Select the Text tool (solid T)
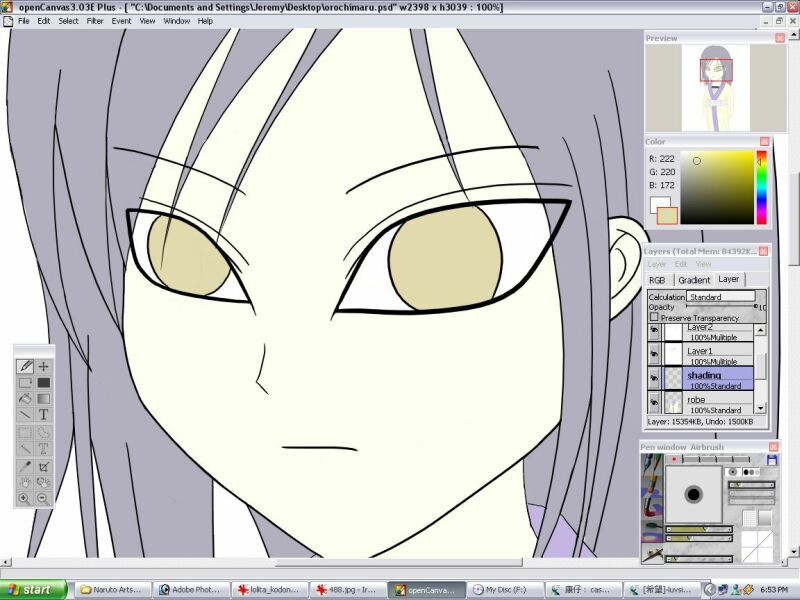Screen dimensions: 800x600 [x=43, y=415]
